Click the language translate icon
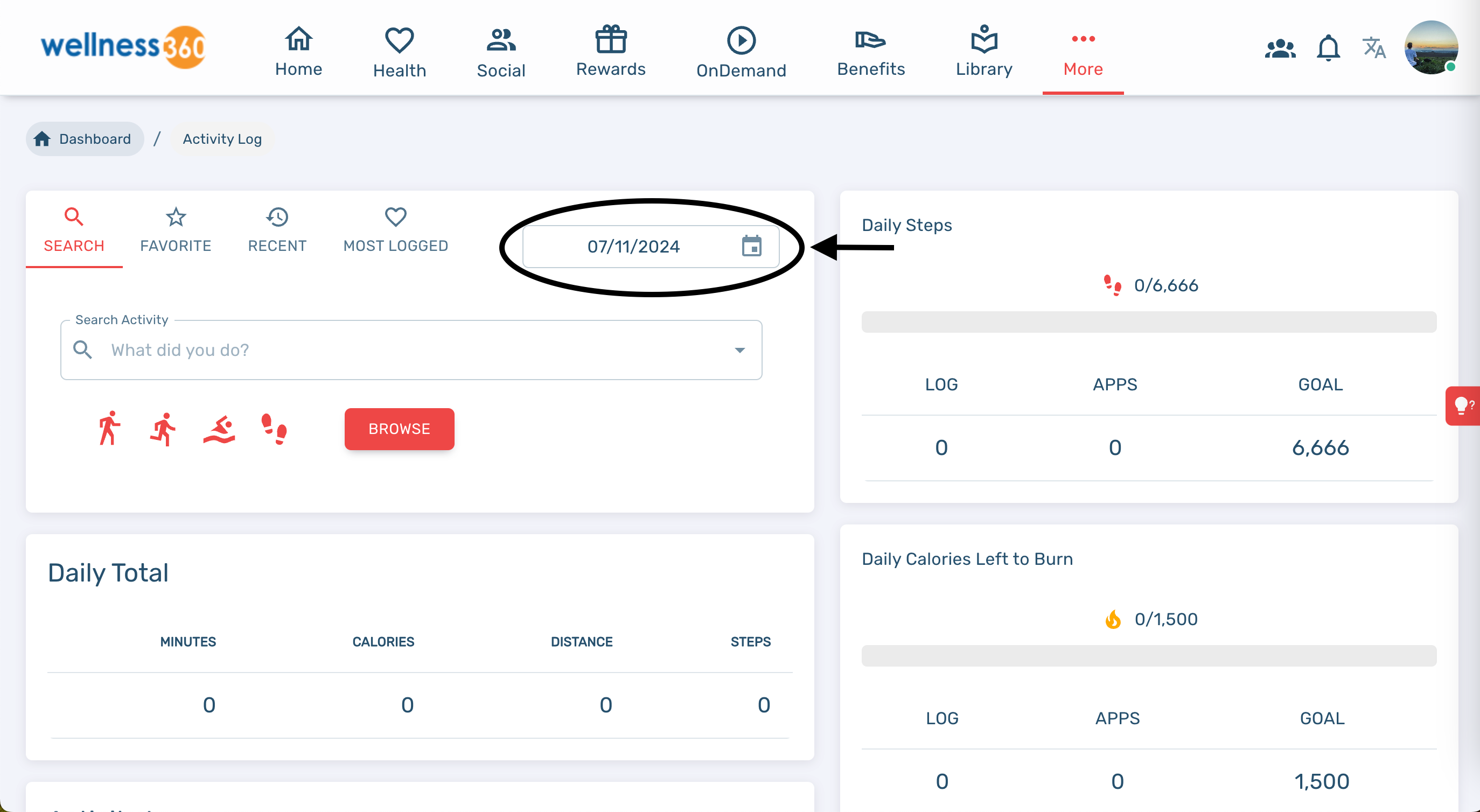 pos(1374,48)
